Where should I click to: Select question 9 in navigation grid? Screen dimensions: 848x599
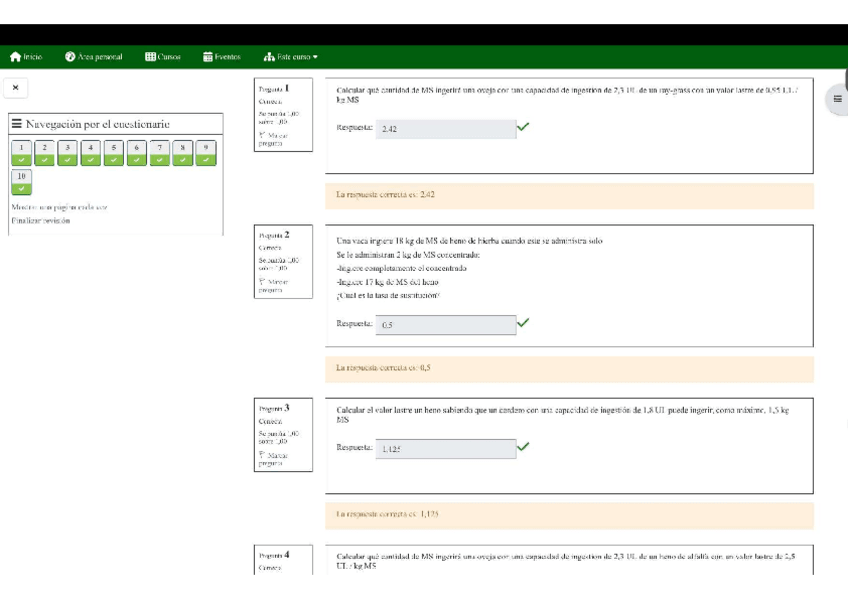pos(205,152)
